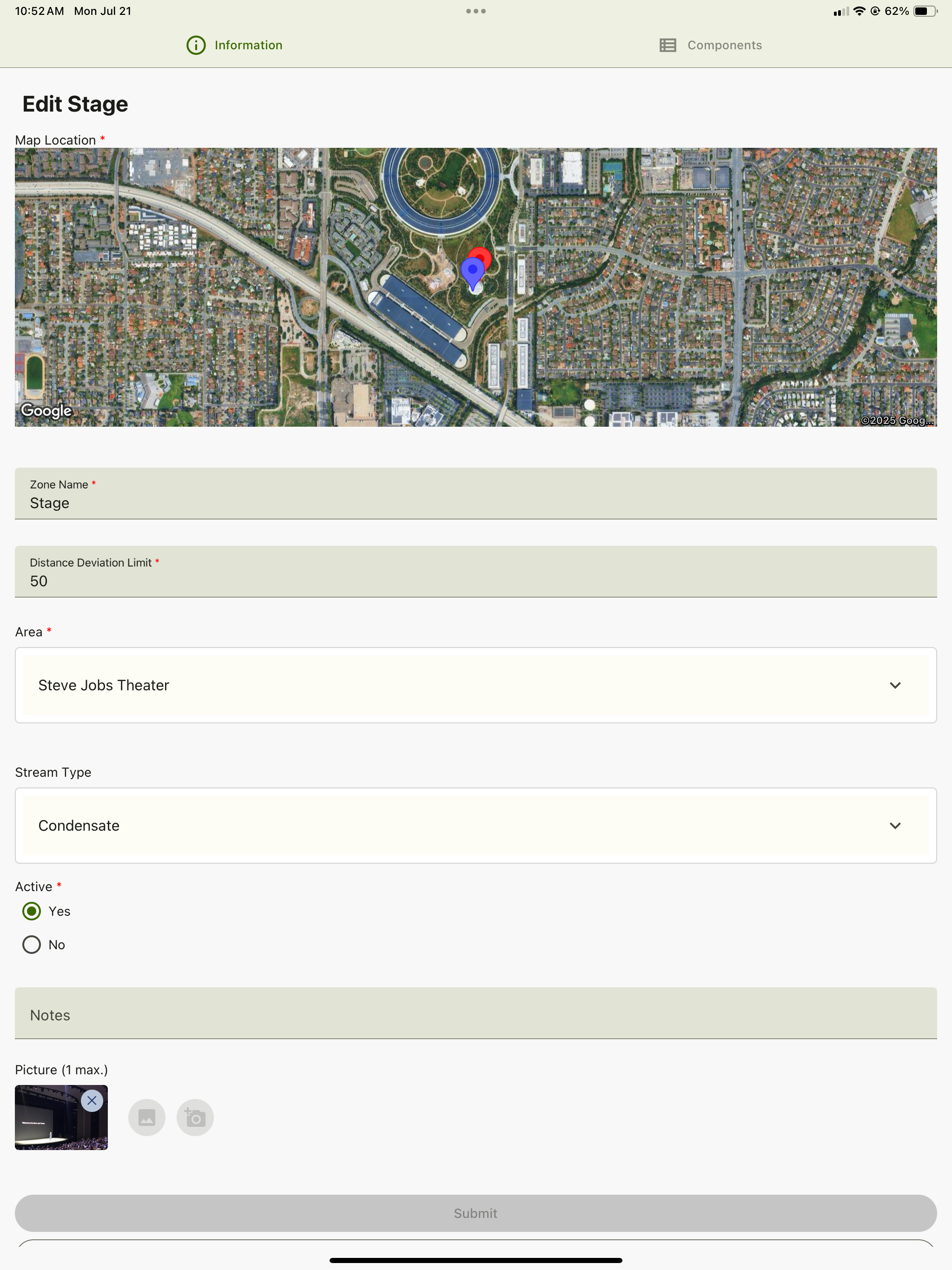Tap the Components list icon

(668, 45)
